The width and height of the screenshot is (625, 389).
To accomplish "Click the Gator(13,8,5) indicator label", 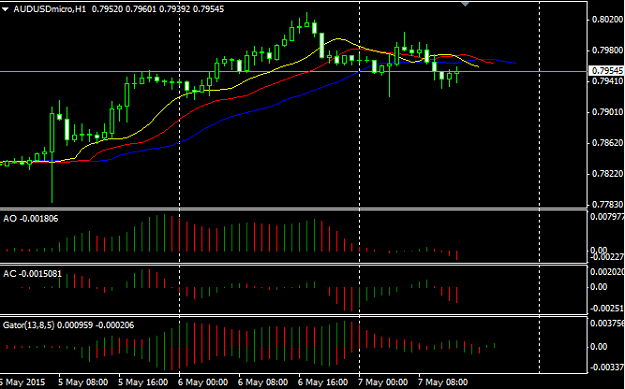I will [x=69, y=325].
